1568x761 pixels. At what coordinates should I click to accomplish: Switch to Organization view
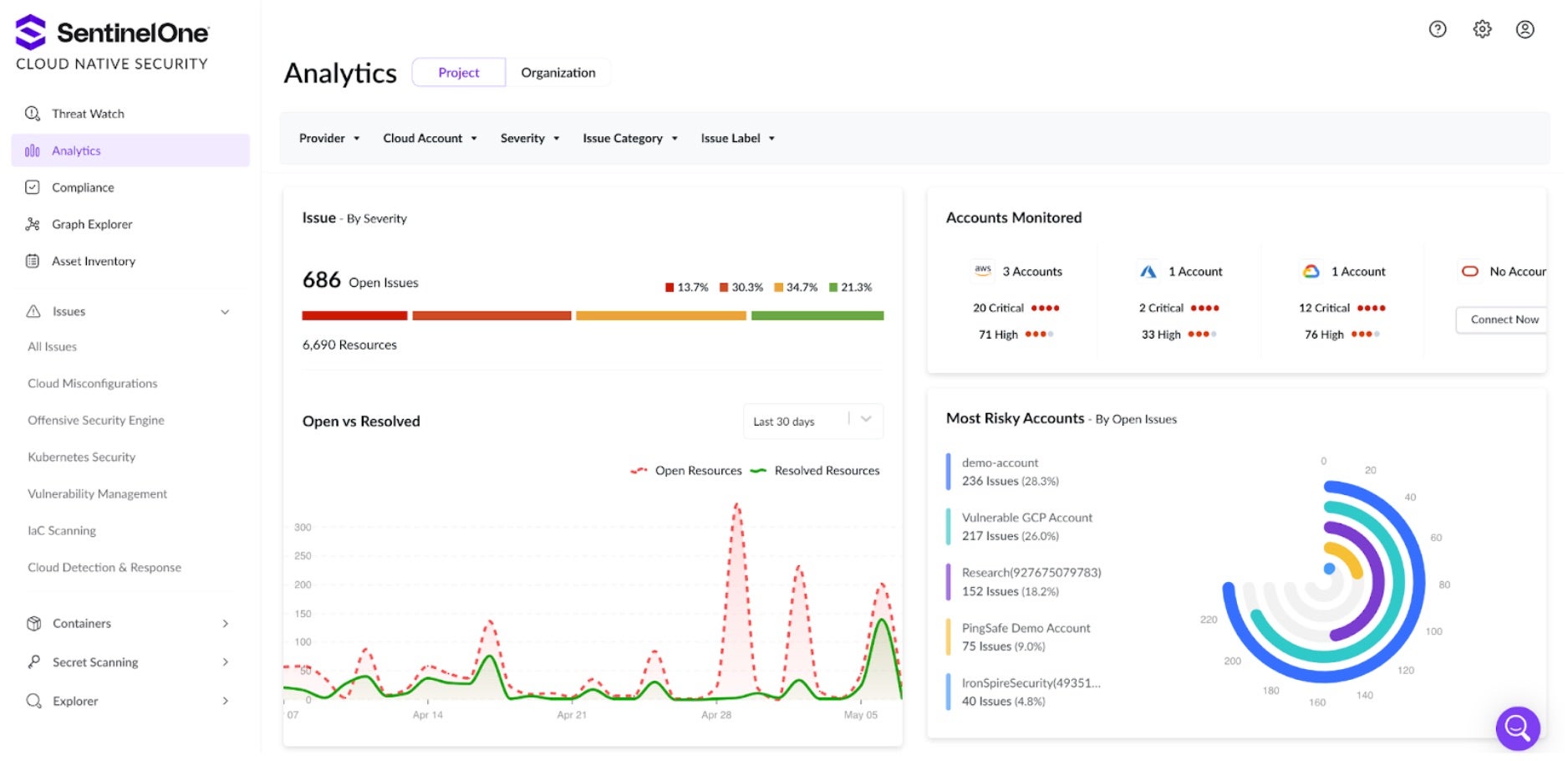(557, 73)
